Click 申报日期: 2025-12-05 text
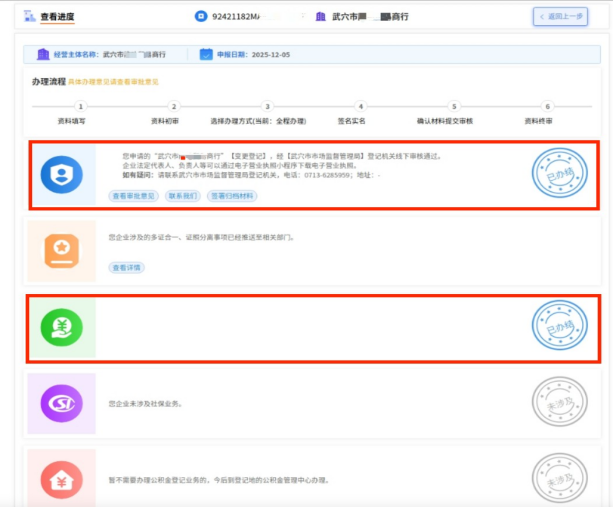Image resolution: width=613 pixels, height=508 pixels. point(254,55)
